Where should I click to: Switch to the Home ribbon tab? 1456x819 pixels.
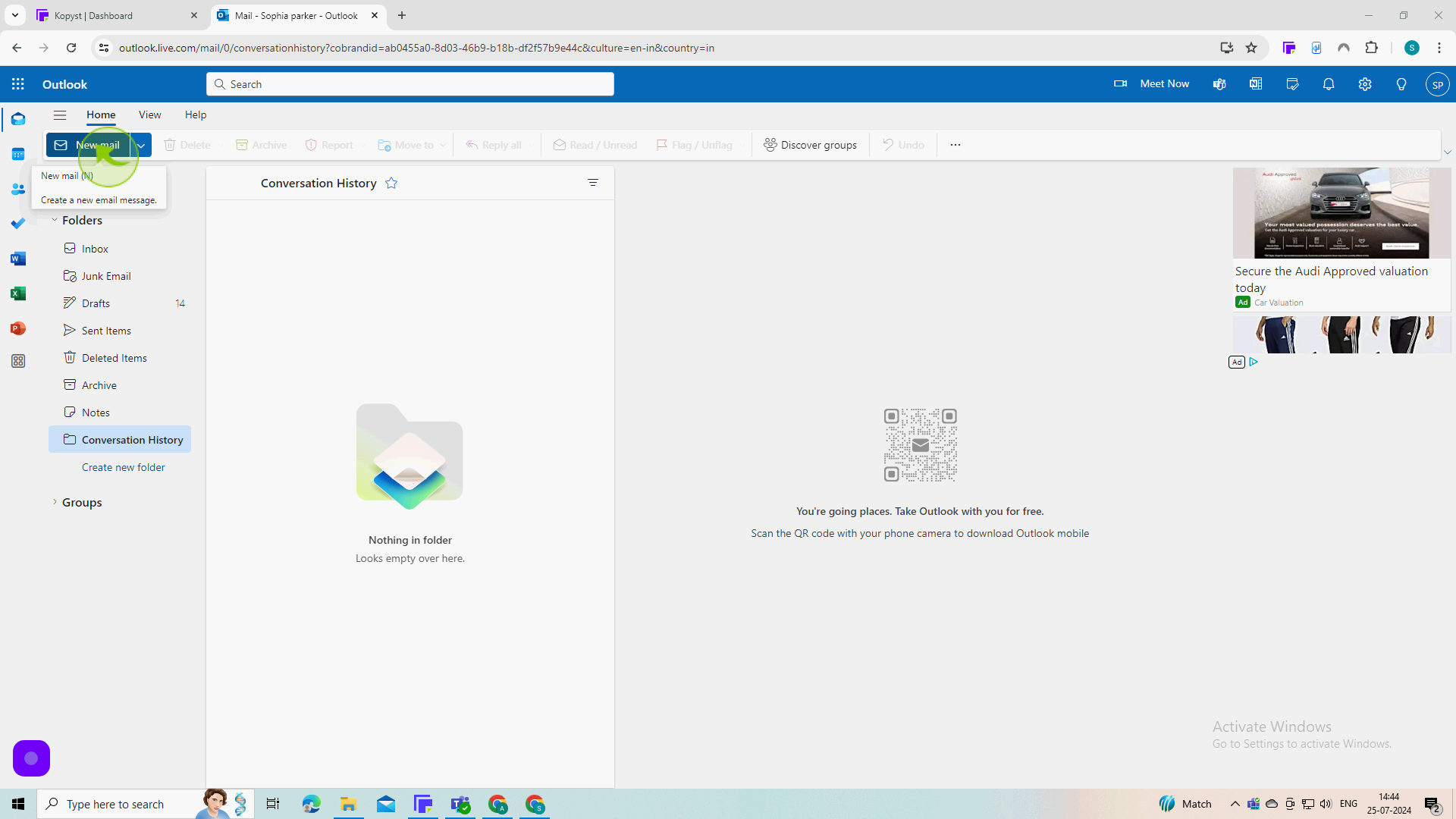point(101,115)
